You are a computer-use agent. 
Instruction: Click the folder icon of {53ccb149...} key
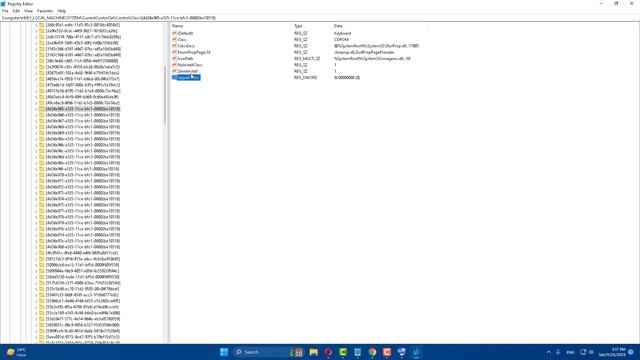click(42, 313)
